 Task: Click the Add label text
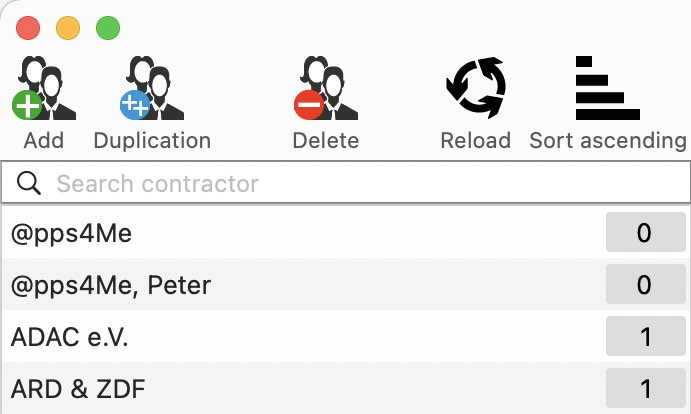click(x=44, y=141)
